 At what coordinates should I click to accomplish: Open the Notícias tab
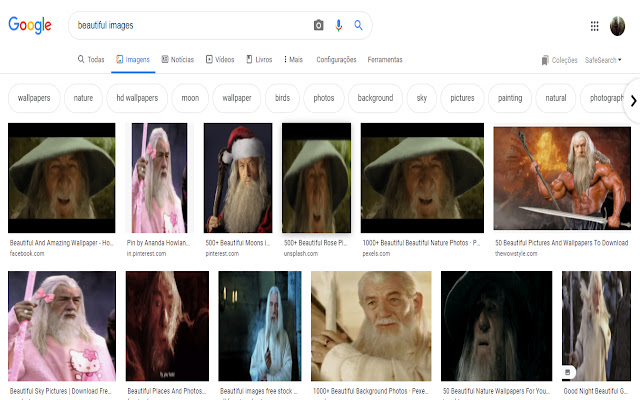coord(178,60)
